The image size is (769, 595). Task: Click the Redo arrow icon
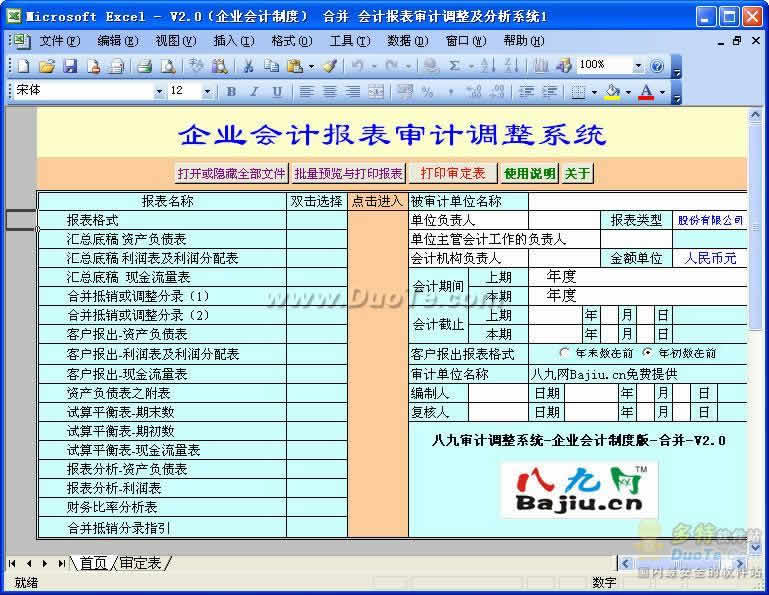point(391,65)
